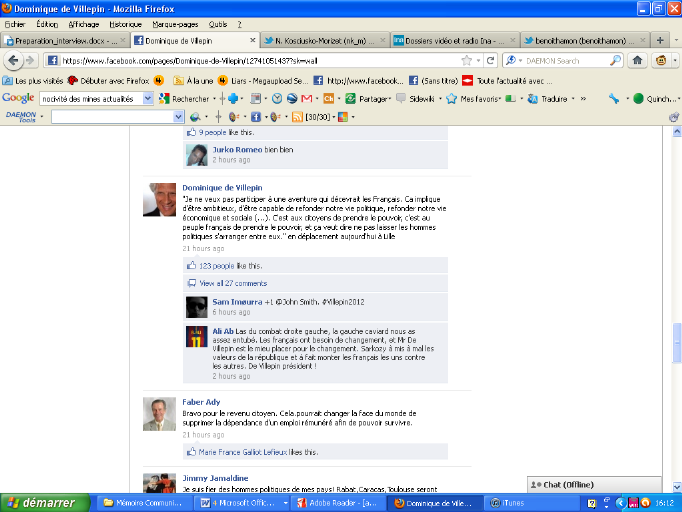Click the green Quinch circle icon
Screen dimensions: 682x512
[638, 99]
